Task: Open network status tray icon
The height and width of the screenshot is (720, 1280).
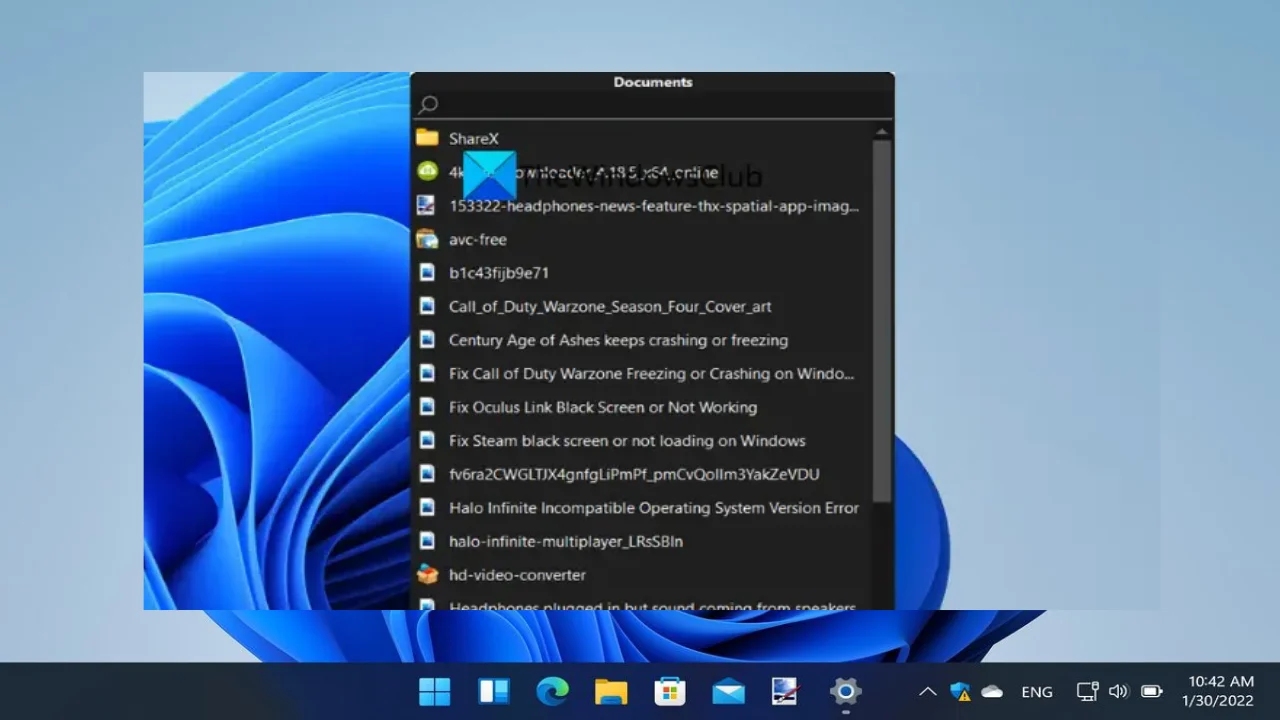Action: pos(1087,691)
